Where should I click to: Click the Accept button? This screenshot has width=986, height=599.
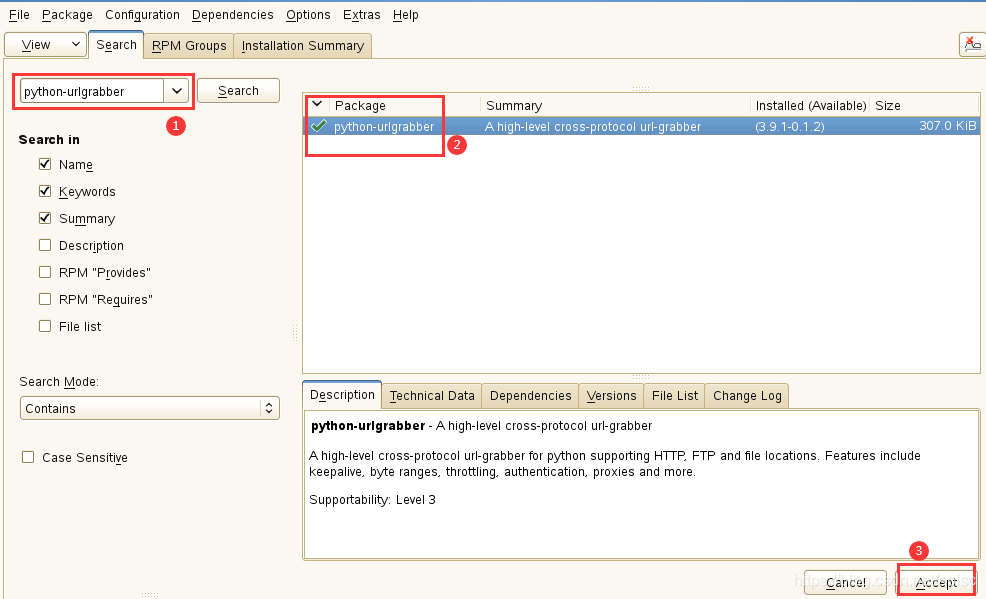(936, 582)
